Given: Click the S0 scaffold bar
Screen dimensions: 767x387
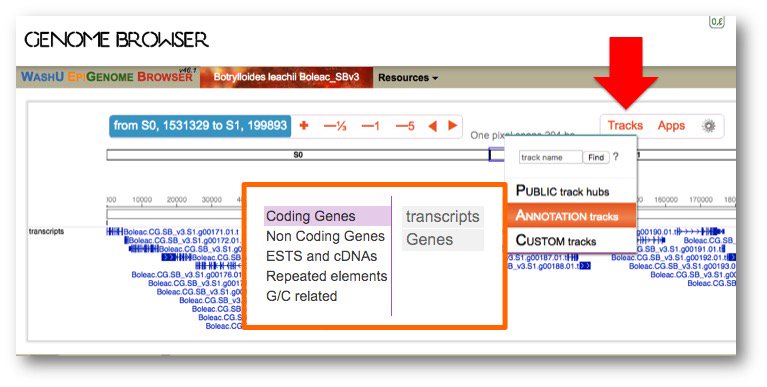Looking at the screenshot, I should coord(298,155).
